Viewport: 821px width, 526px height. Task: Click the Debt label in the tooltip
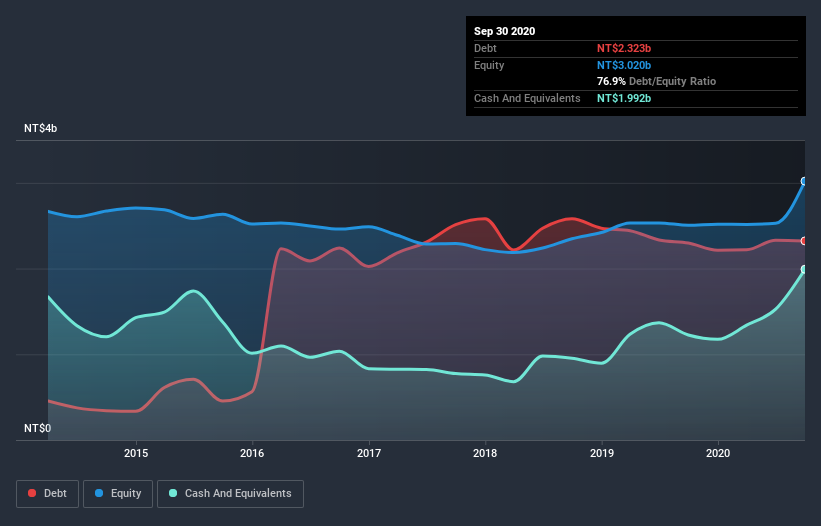[x=485, y=48]
